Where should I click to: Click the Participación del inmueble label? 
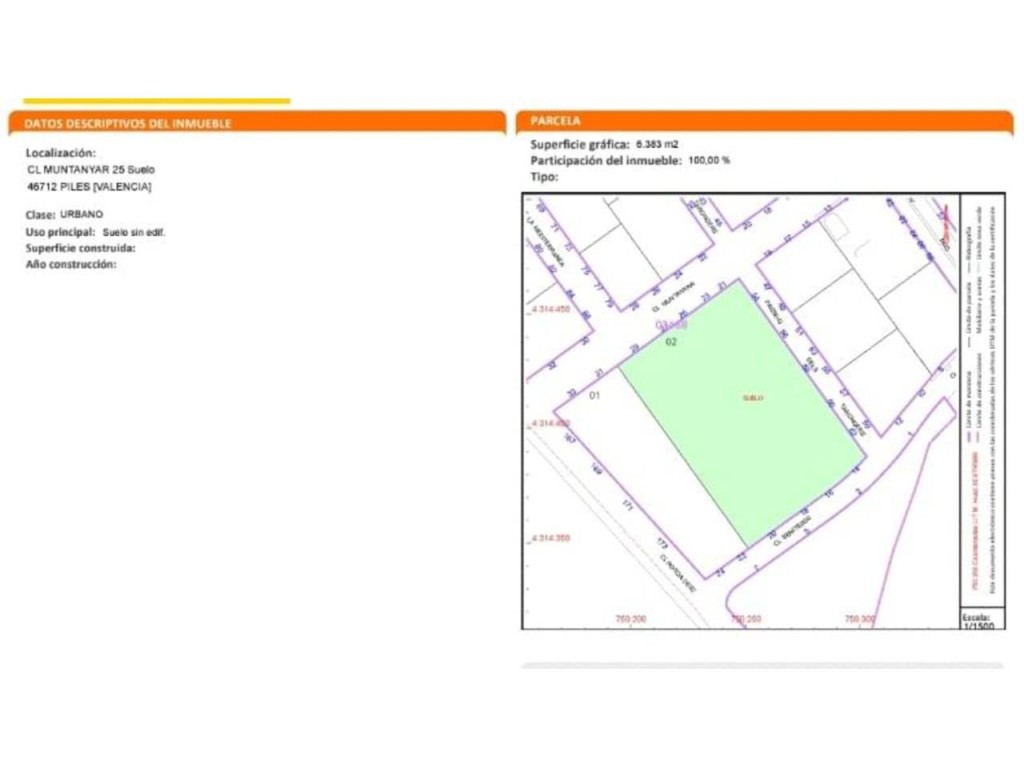tap(606, 161)
